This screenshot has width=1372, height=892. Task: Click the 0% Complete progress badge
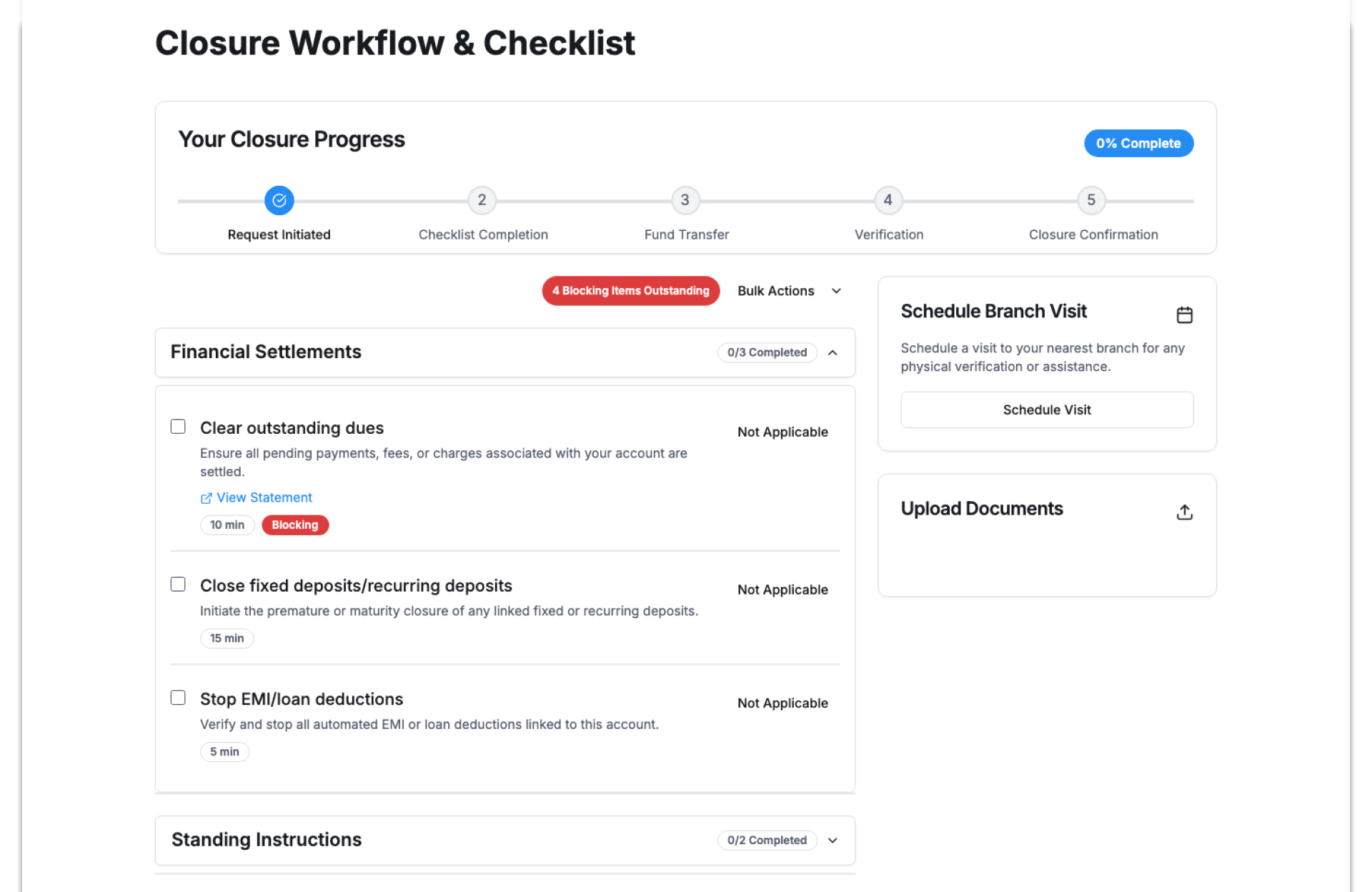pyautogui.click(x=1138, y=143)
